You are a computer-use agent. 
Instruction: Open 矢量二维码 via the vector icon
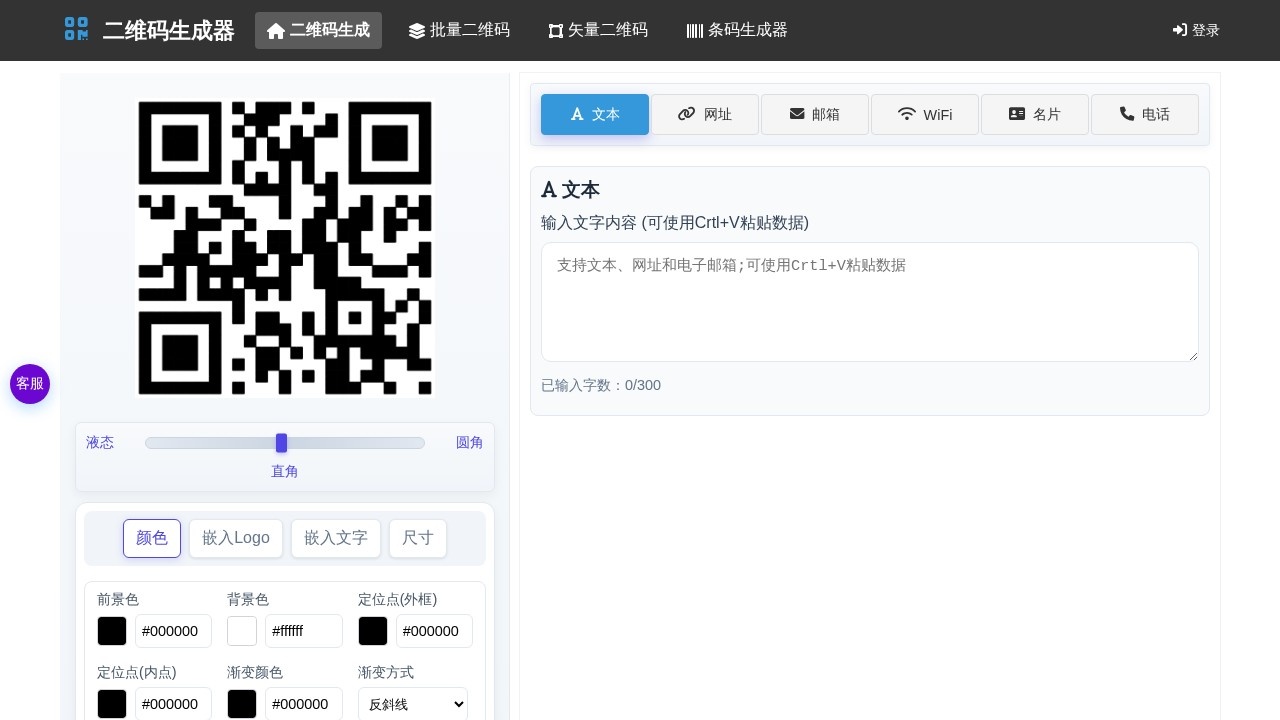556,31
